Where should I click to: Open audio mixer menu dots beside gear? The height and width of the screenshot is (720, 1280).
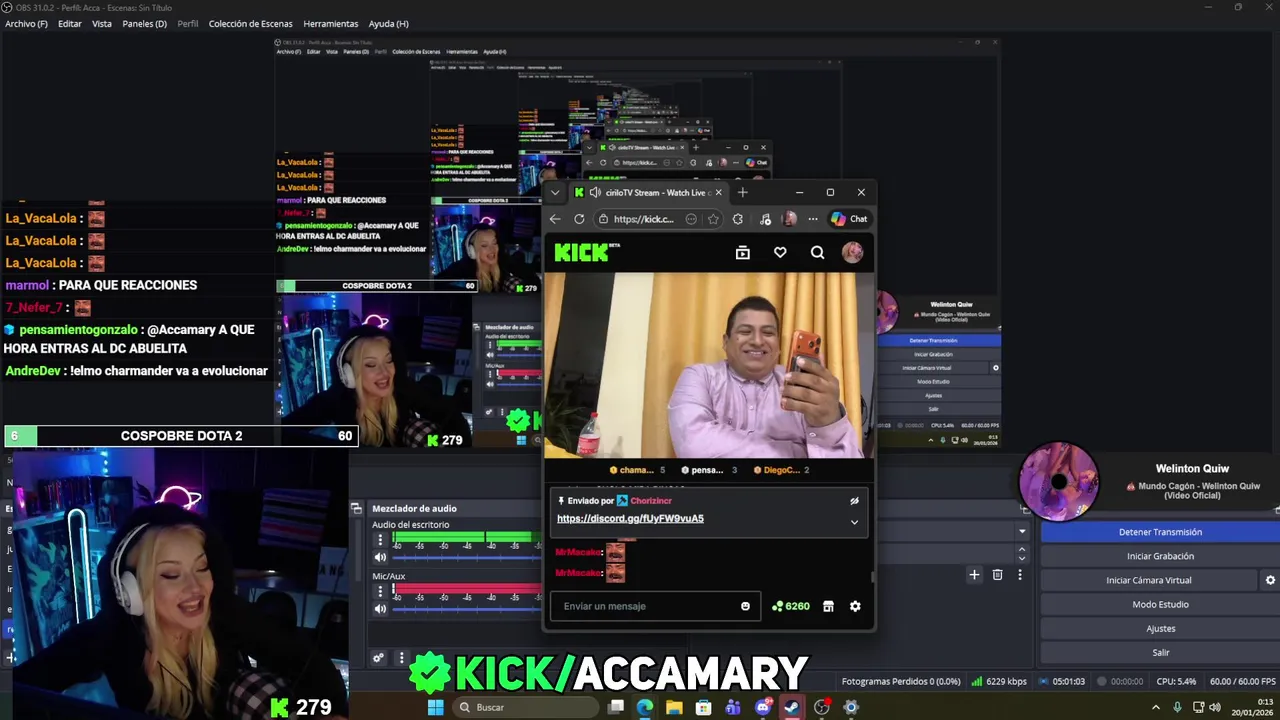click(401, 658)
